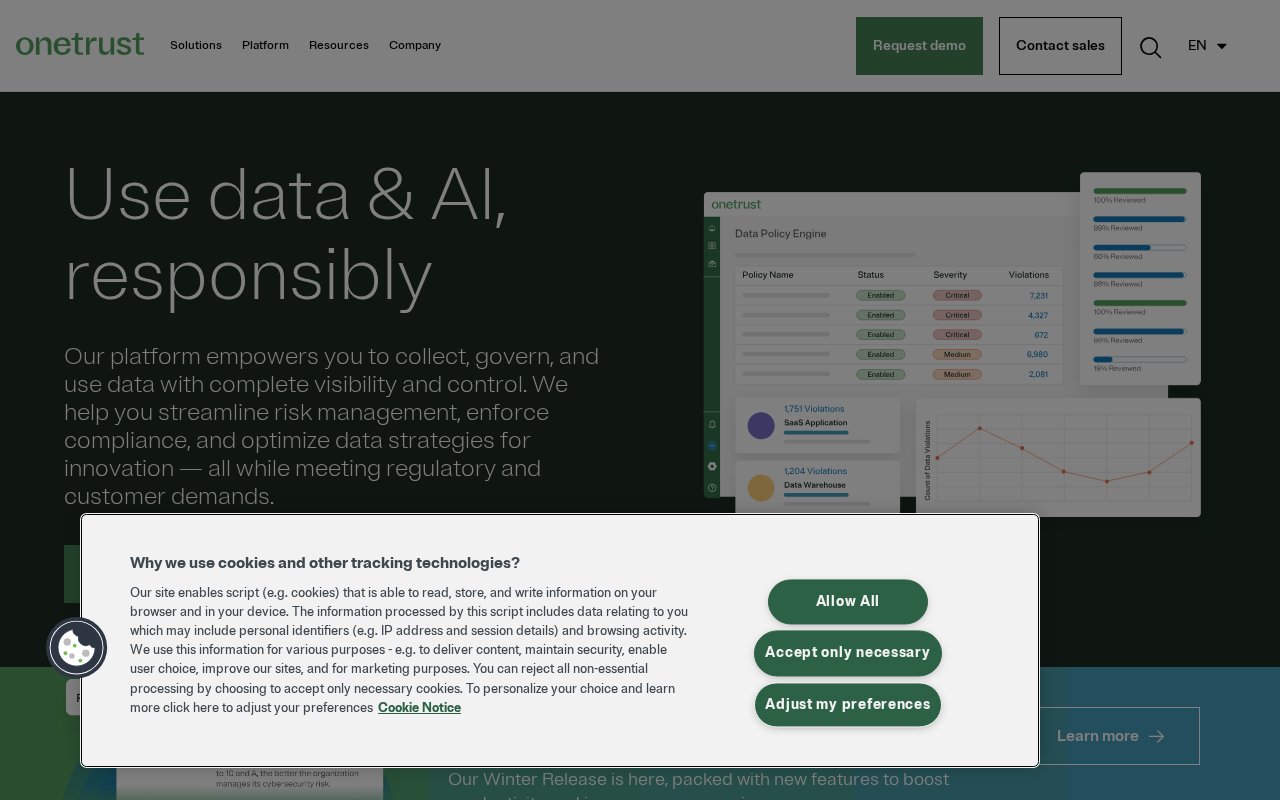Open the Platform menu

tap(265, 45)
